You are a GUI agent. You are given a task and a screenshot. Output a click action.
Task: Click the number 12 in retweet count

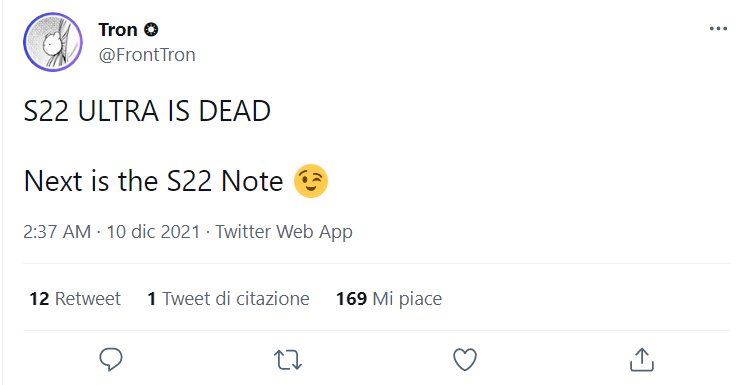[39, 299]
